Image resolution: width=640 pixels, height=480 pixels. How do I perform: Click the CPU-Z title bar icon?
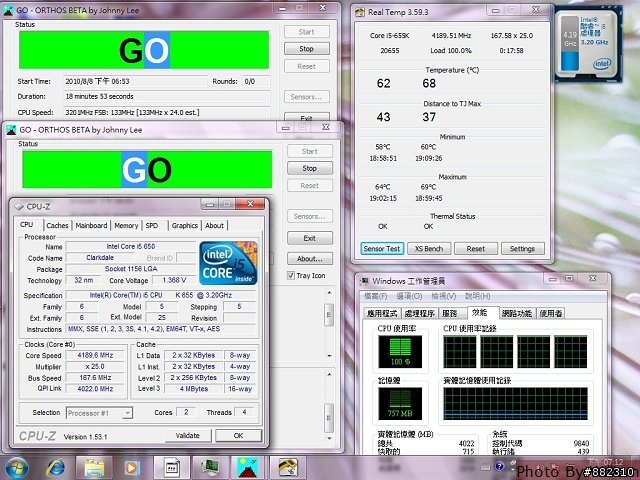point(19,207)
